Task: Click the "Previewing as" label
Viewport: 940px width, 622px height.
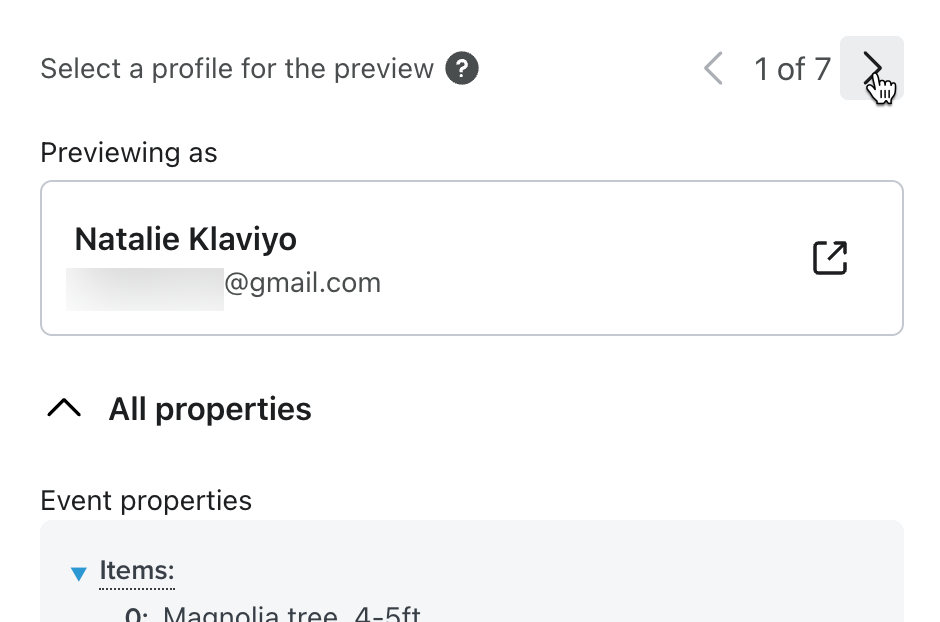Action: coord(129,153)
